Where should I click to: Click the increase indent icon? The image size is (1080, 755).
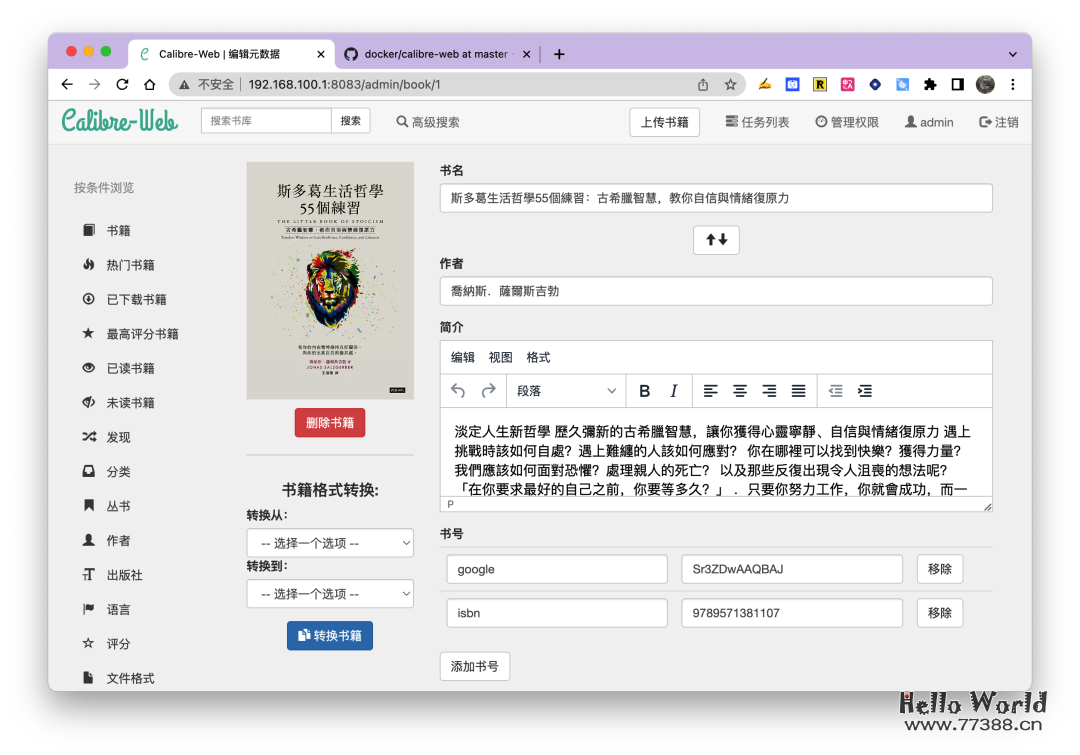[x=865, y=391]
